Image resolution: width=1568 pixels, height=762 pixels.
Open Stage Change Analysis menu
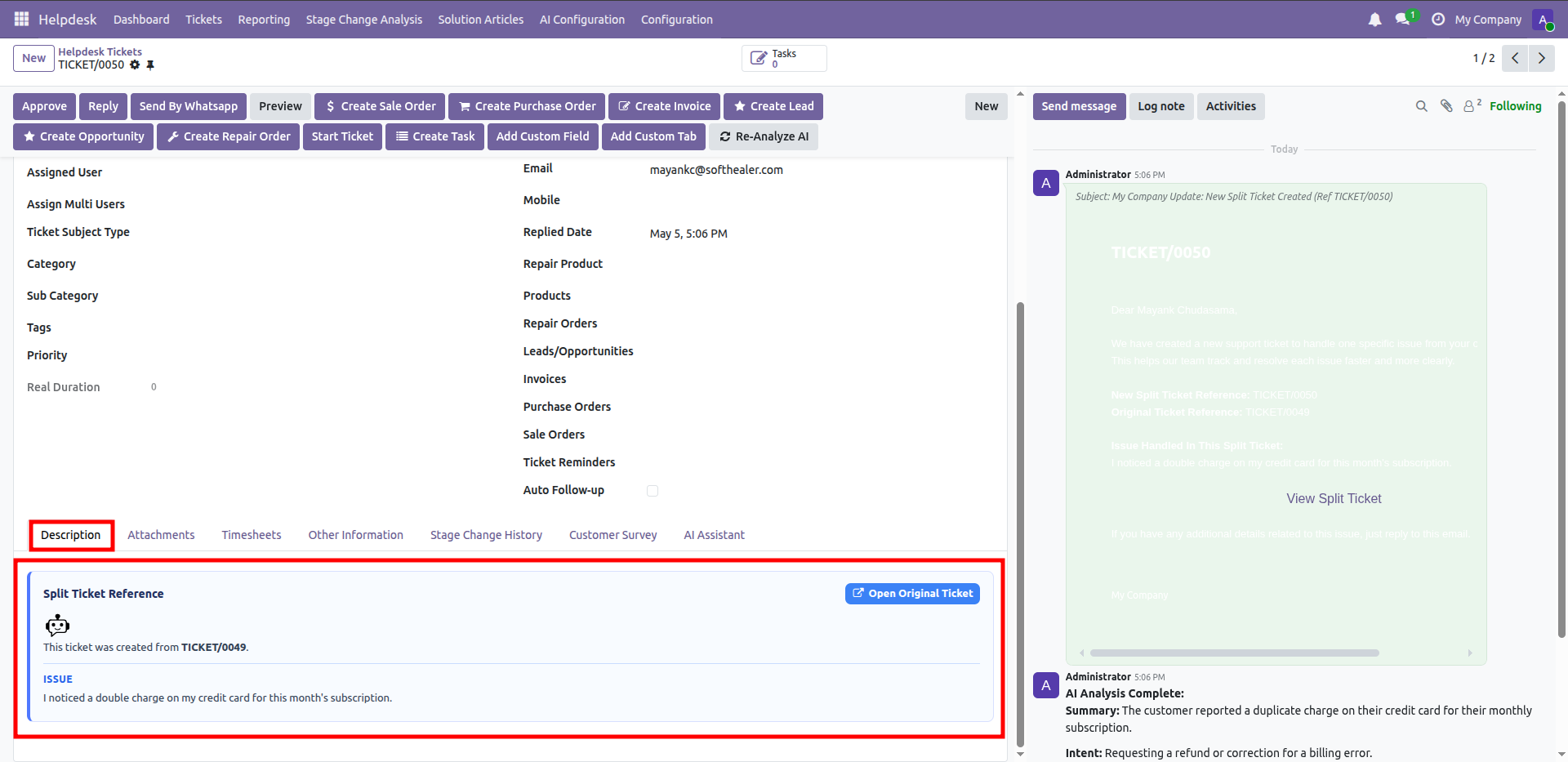(364, 20)
